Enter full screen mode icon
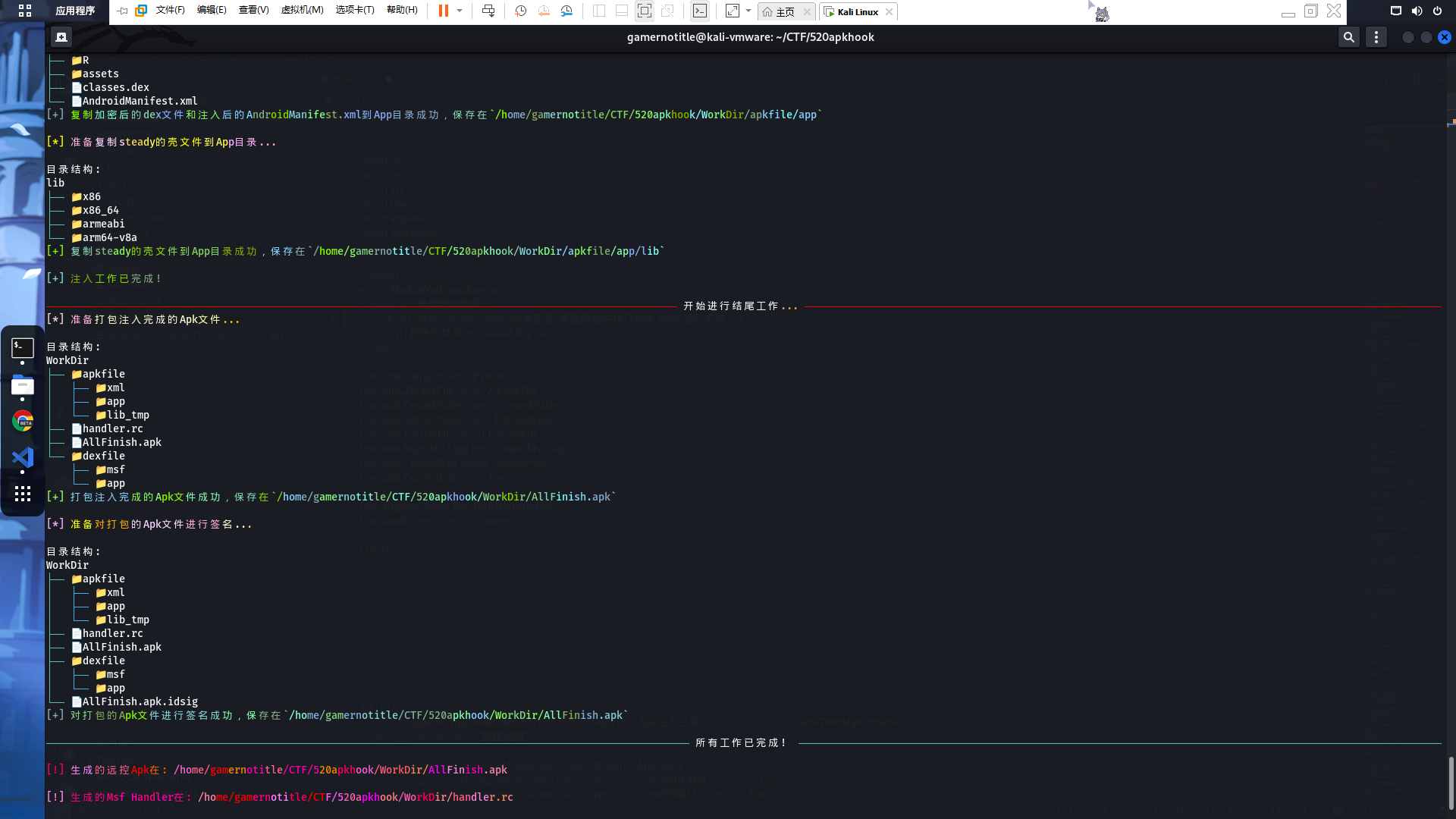Image resolution: width=1456 pixels, height=819 pixels. point(644,11)
